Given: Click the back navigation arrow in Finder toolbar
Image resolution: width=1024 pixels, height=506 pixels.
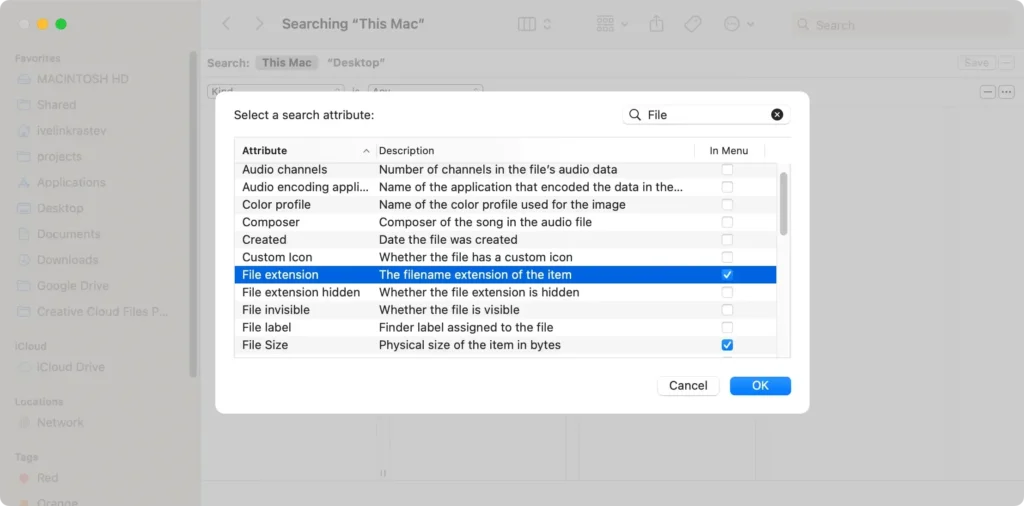Looking at the screenshot, I should tap(226, 24).
